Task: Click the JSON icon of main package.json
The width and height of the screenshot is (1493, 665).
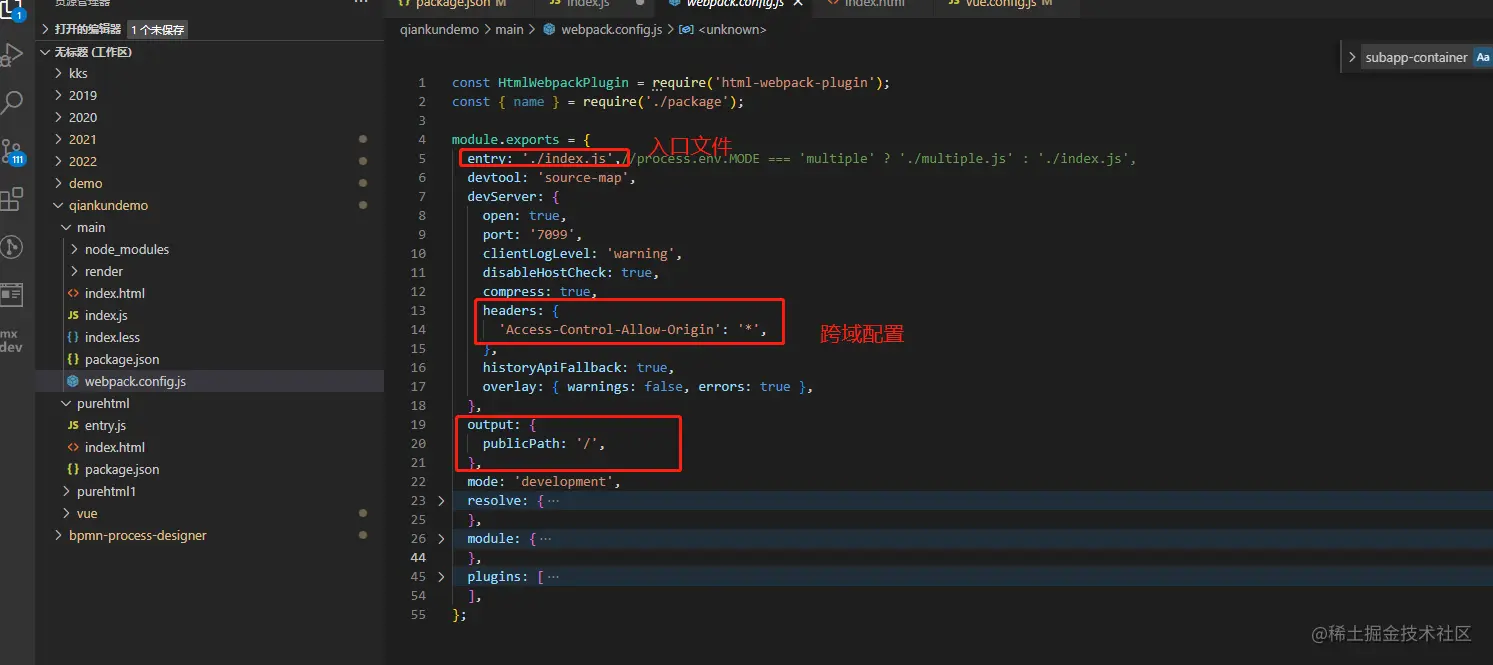Action: (73, 360)
